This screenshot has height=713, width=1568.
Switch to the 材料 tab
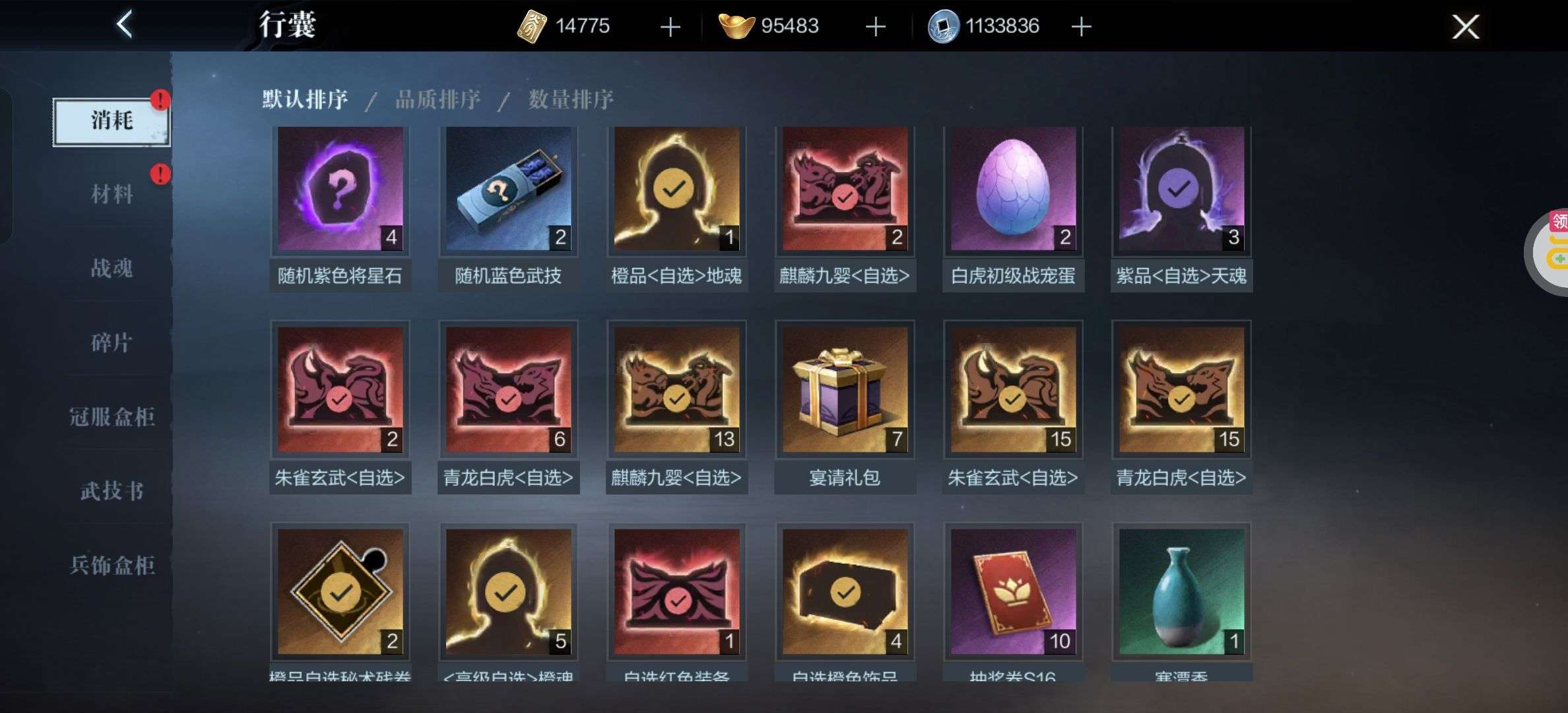tap(112, 195)
